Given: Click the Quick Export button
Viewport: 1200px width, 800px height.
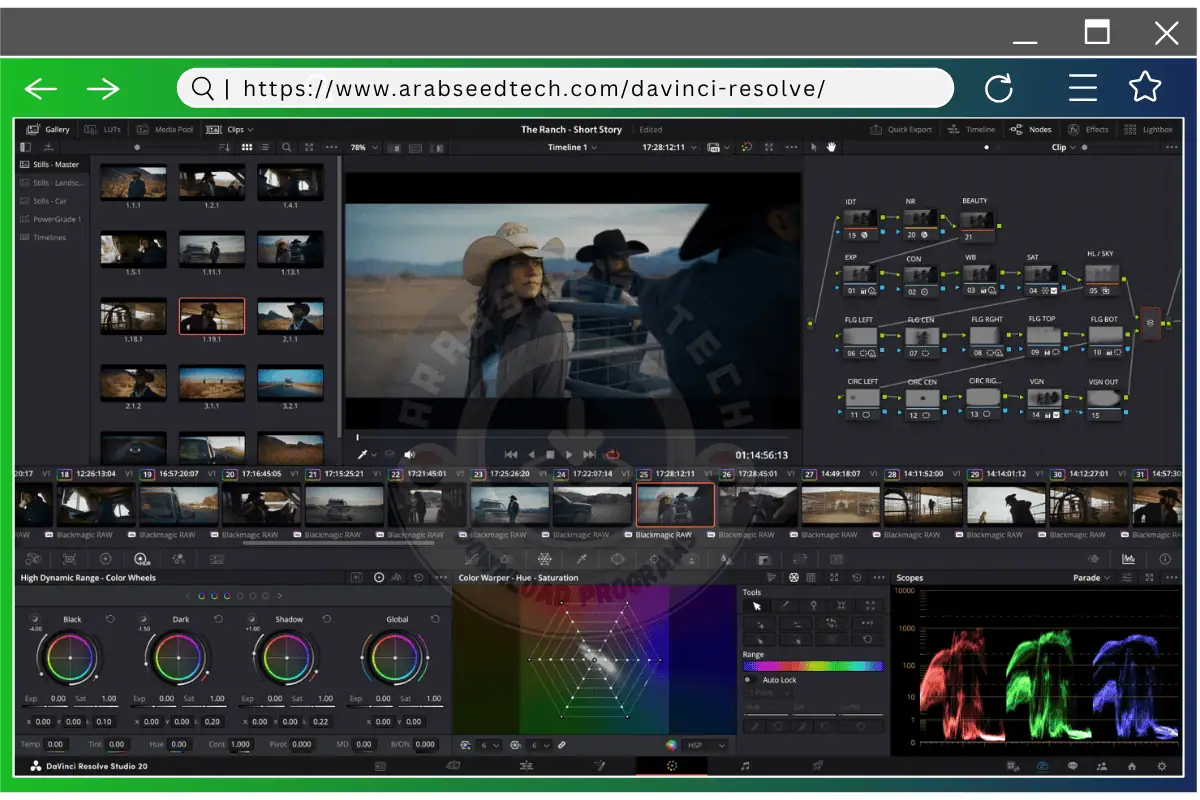Looking at the screenshot, I should point(901,129).
